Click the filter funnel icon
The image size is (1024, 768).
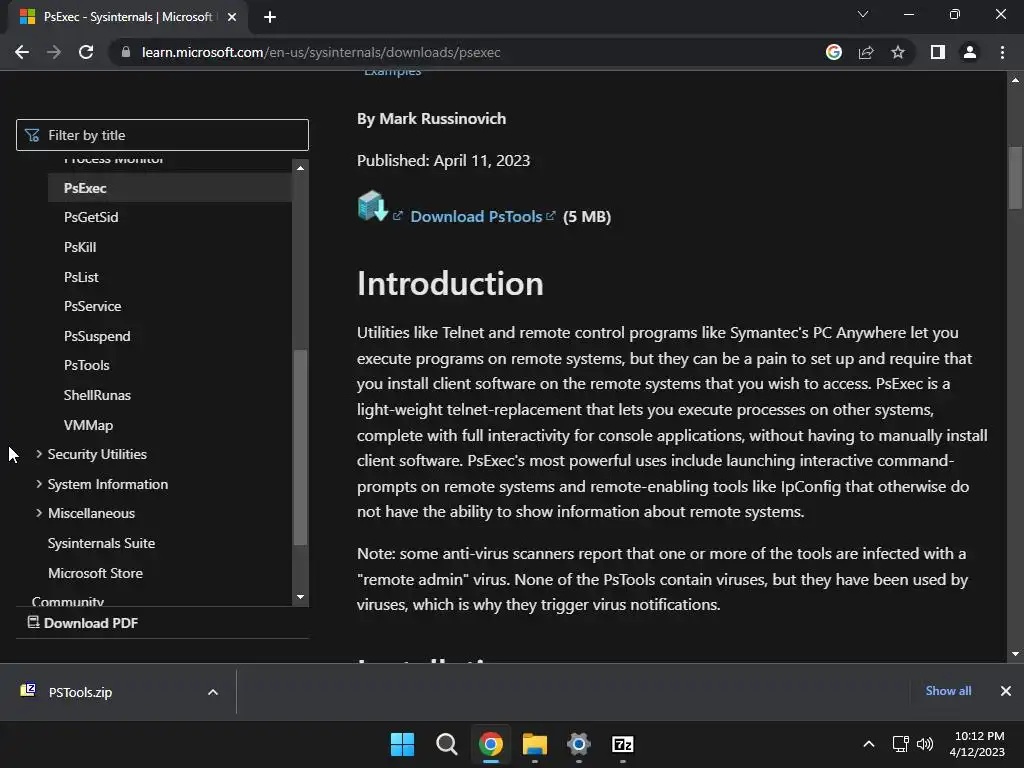[x=31, y=135]
